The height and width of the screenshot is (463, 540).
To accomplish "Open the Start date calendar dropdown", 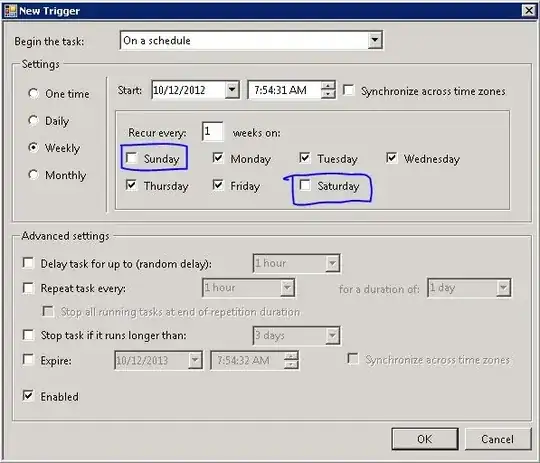I will pos(232,90).
